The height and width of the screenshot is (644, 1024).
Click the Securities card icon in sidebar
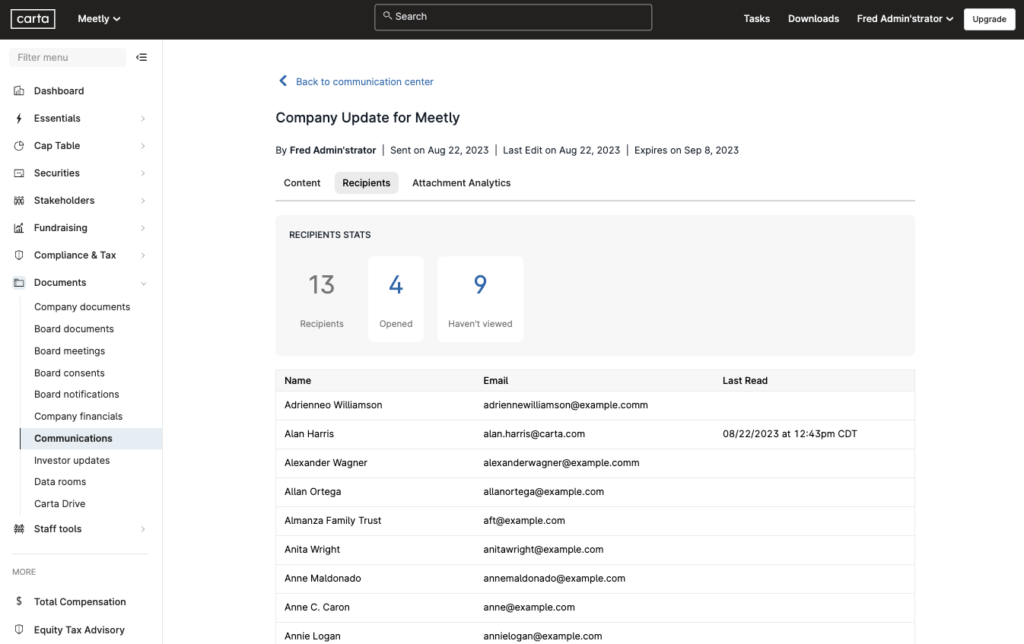(x=18, y=172)
